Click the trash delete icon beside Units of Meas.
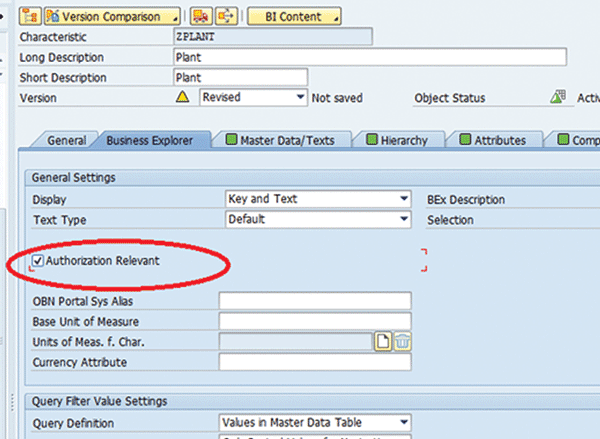Image resolution: width=600 pixels, height=439 pixels. [402, 342]
